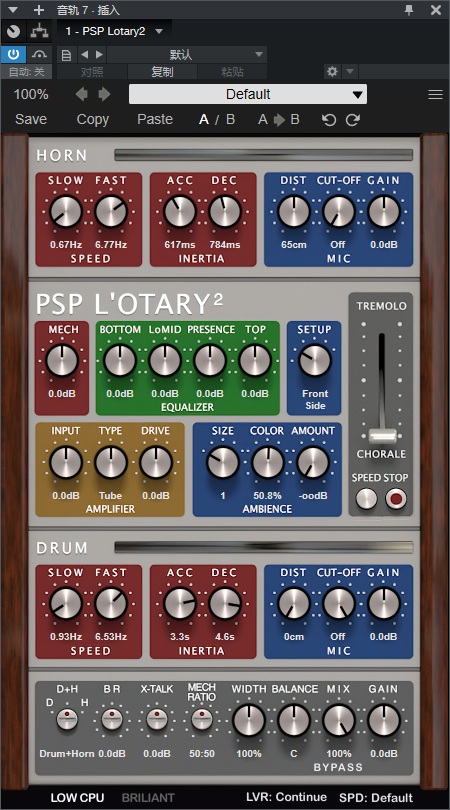Click the Horn SLOW speed knob

pyautogui.click(x=66, y=212)
